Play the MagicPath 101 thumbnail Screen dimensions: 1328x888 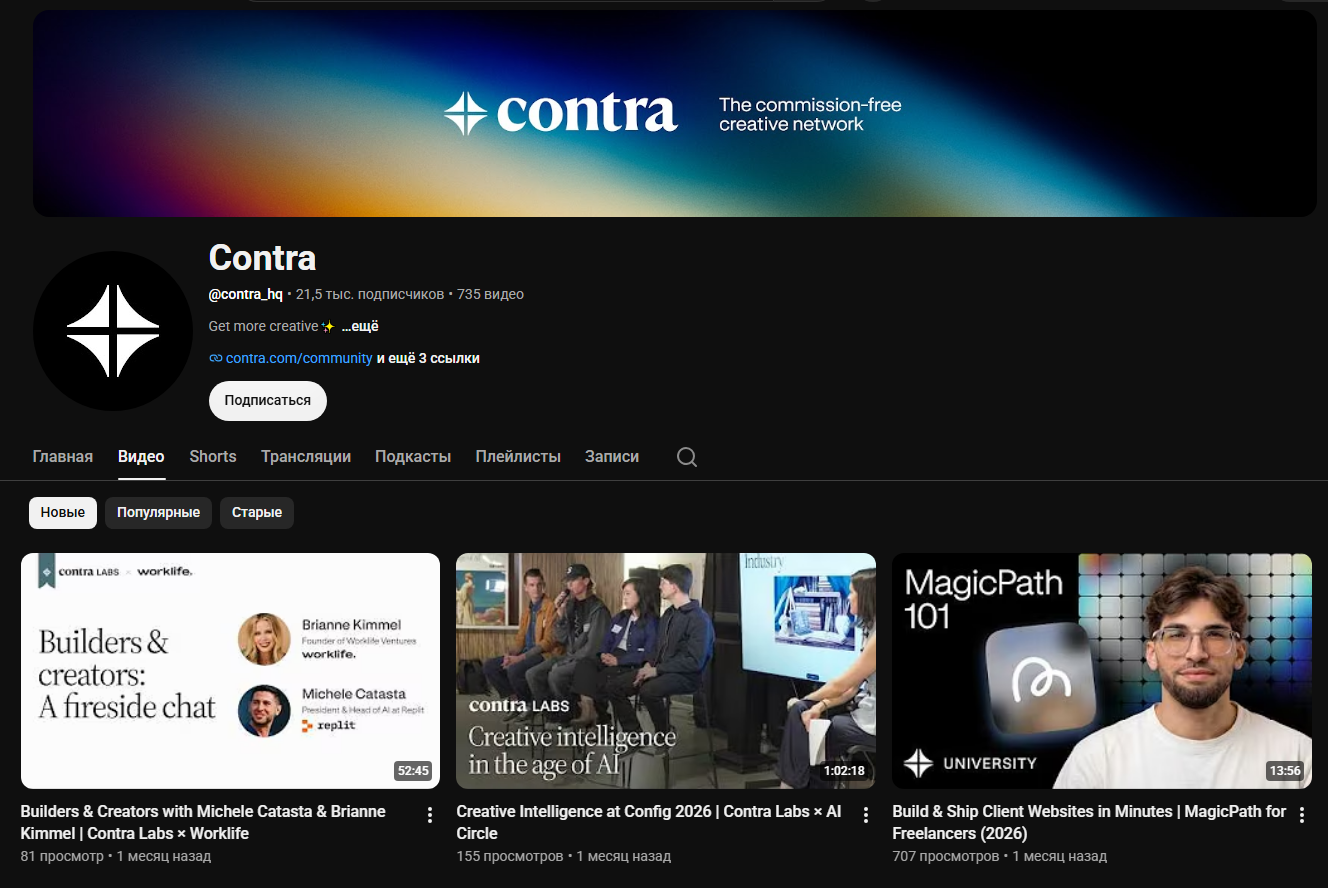(x=1102, y=671)
